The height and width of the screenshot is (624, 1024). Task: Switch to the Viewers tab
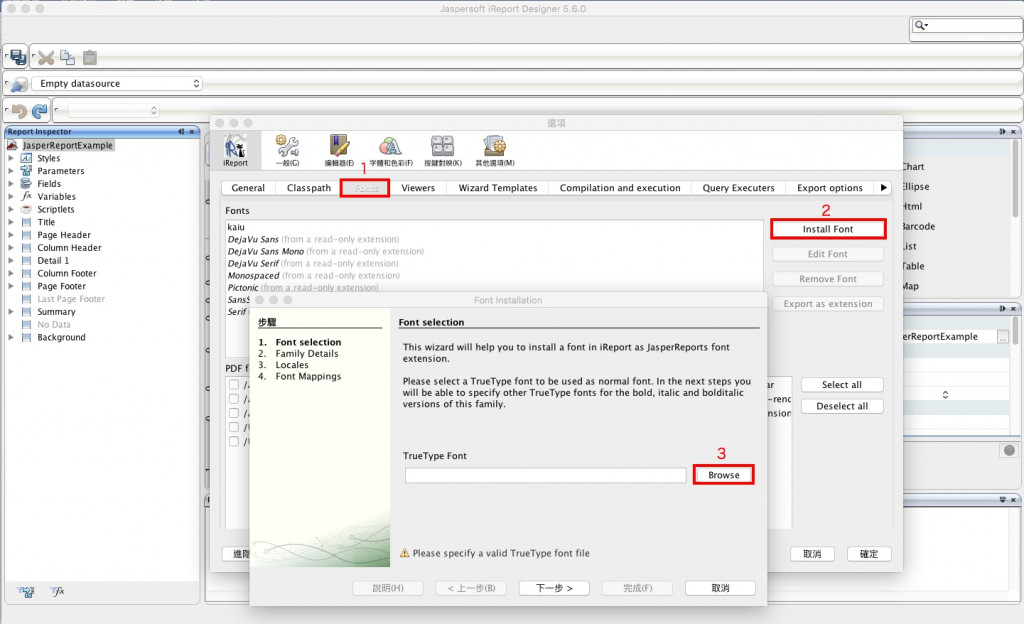pyautogui.click(x=418, y=188)
